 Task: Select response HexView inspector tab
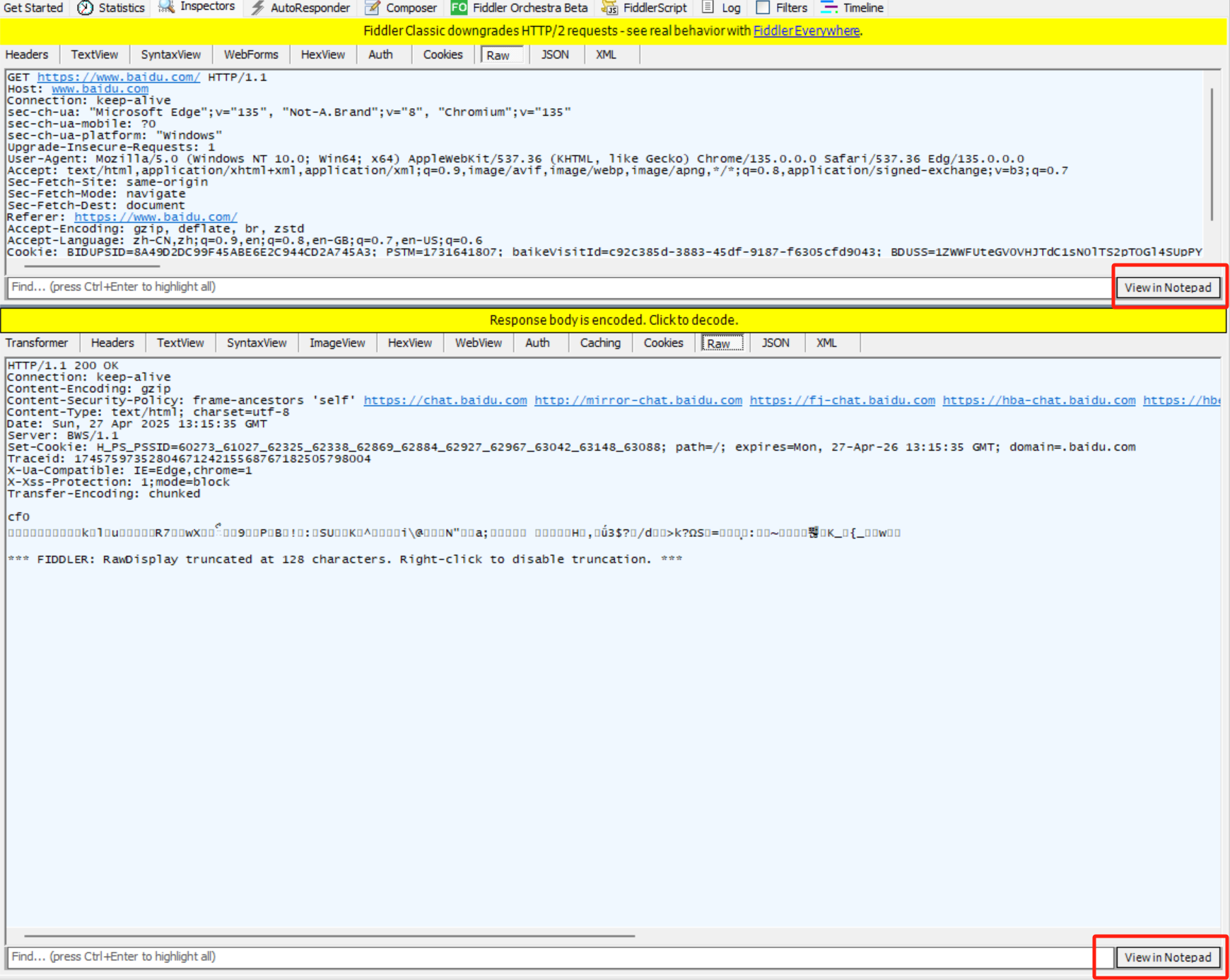point(409,343)
